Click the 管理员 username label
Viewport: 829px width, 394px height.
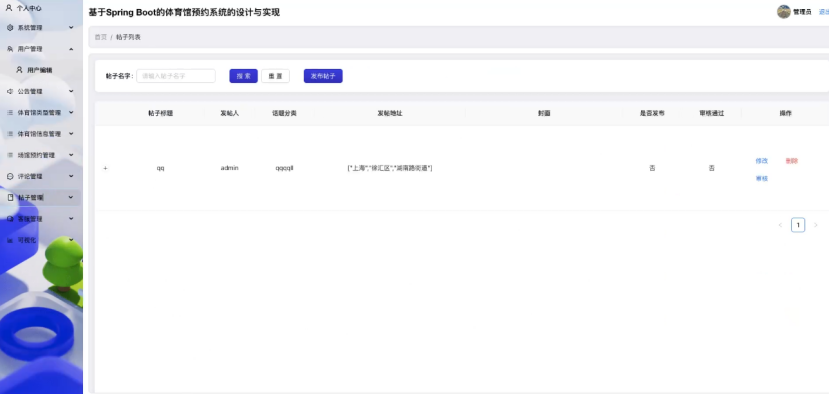click(x=802, y=12)
